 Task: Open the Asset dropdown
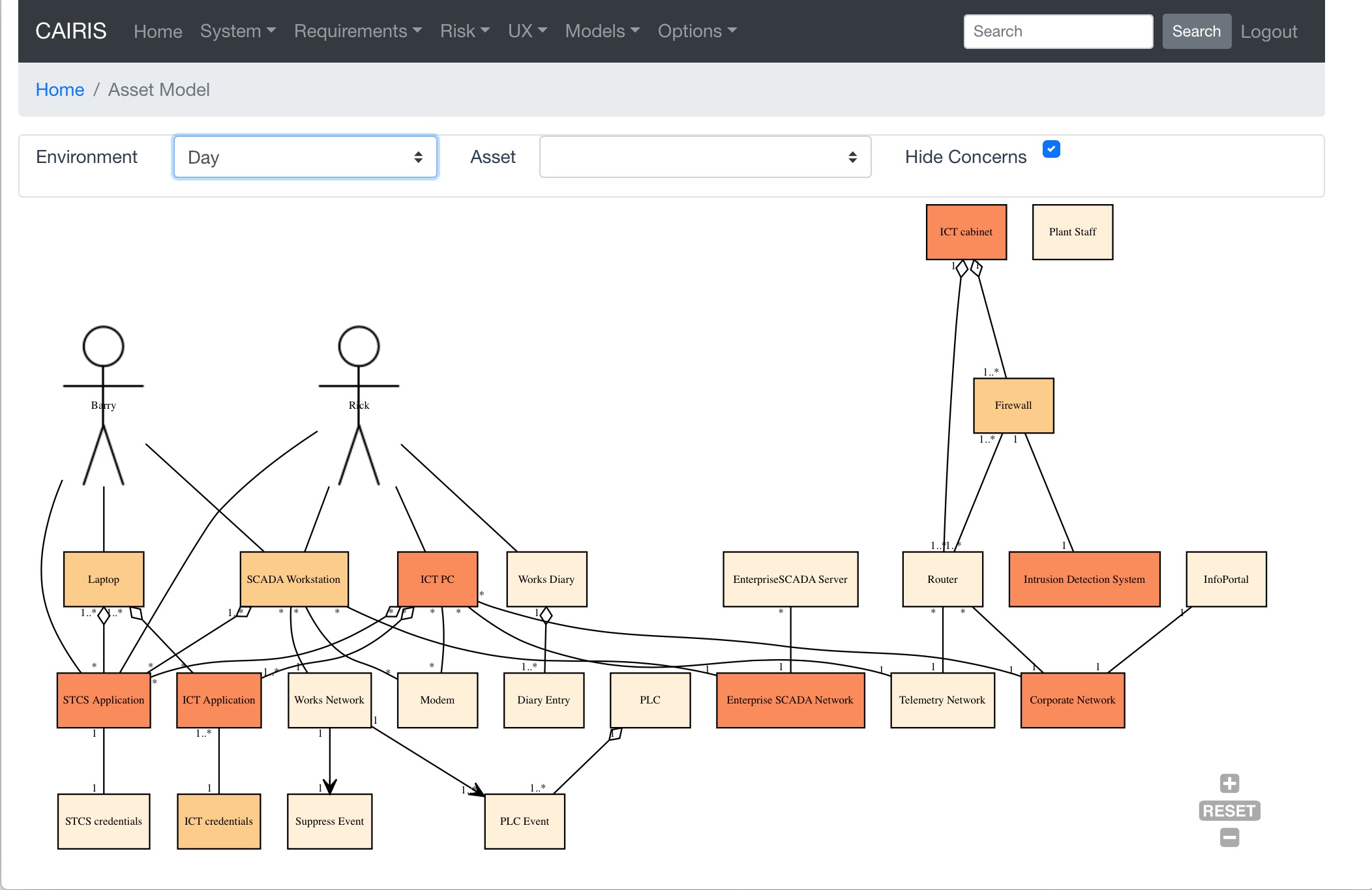(x=705, y=157)
